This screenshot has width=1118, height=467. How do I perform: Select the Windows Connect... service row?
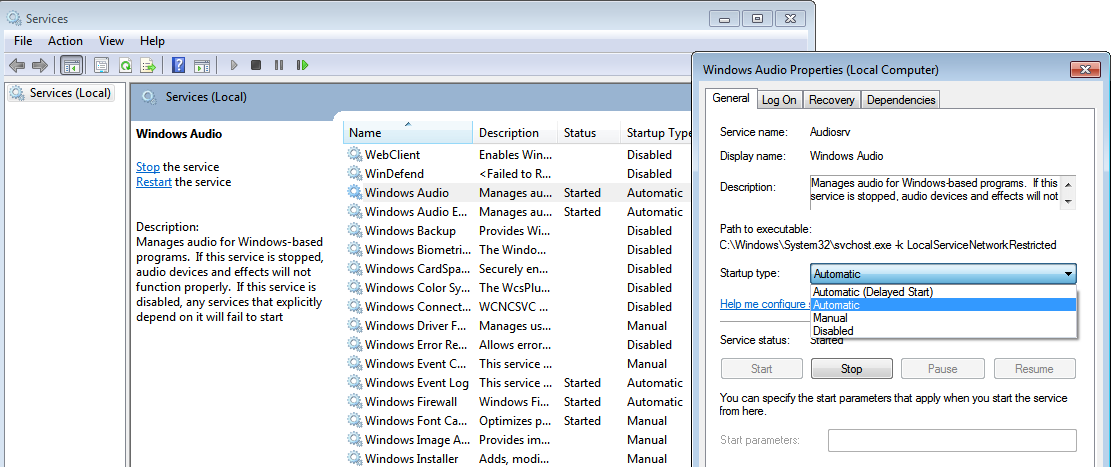click(518, 307)
